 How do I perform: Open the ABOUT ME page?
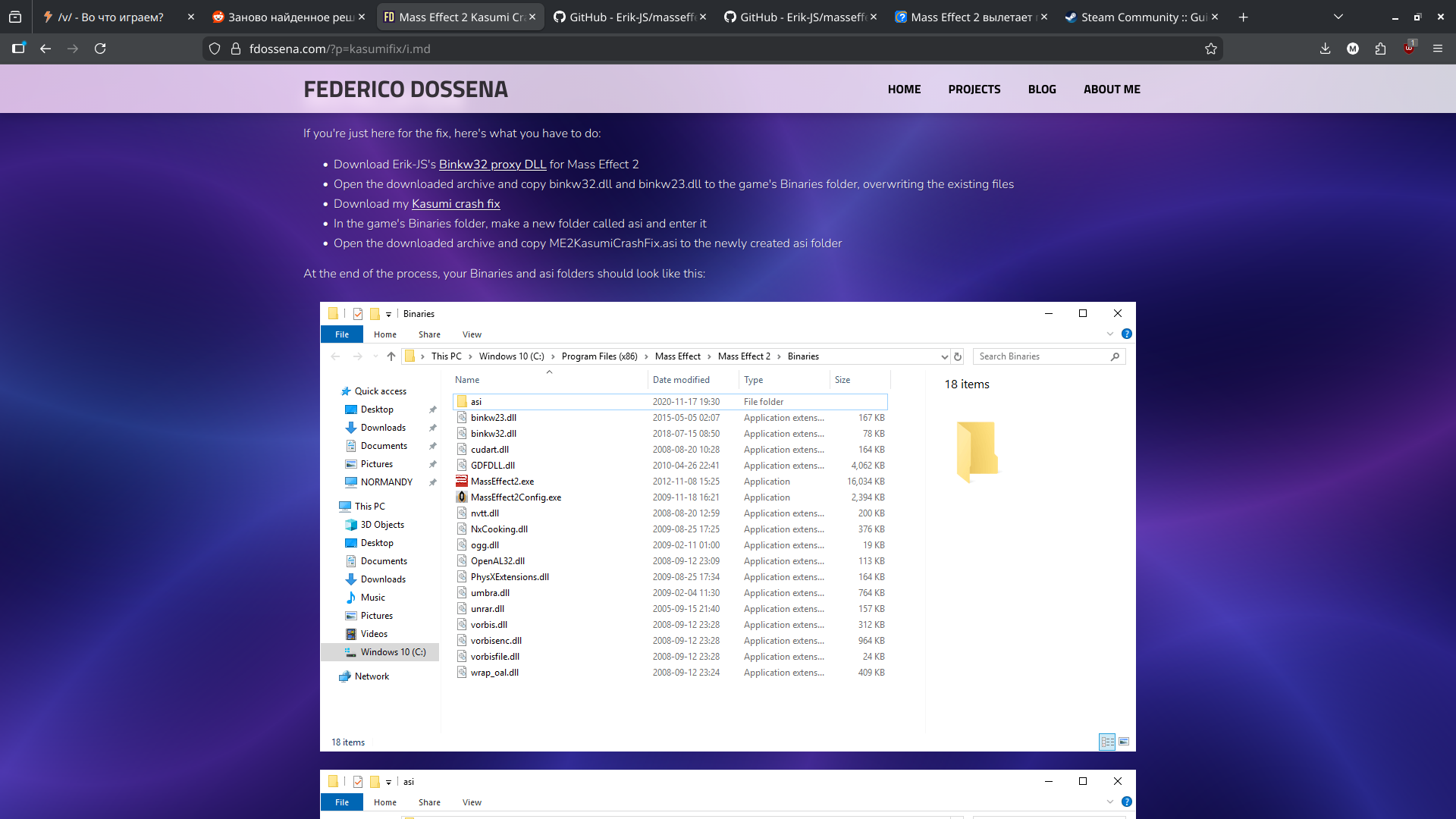point(1112,89)
